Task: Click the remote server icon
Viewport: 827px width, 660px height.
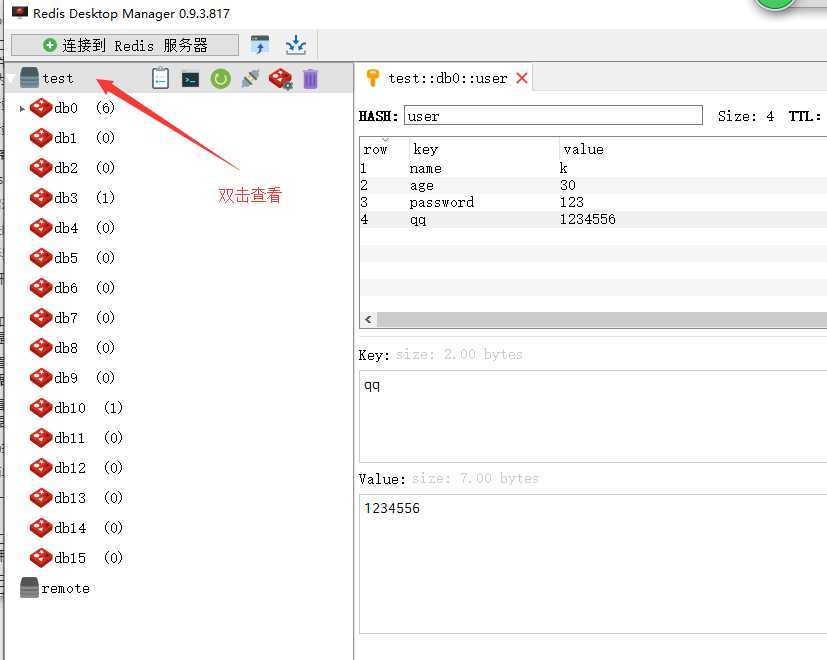Action: coord(29,588)
